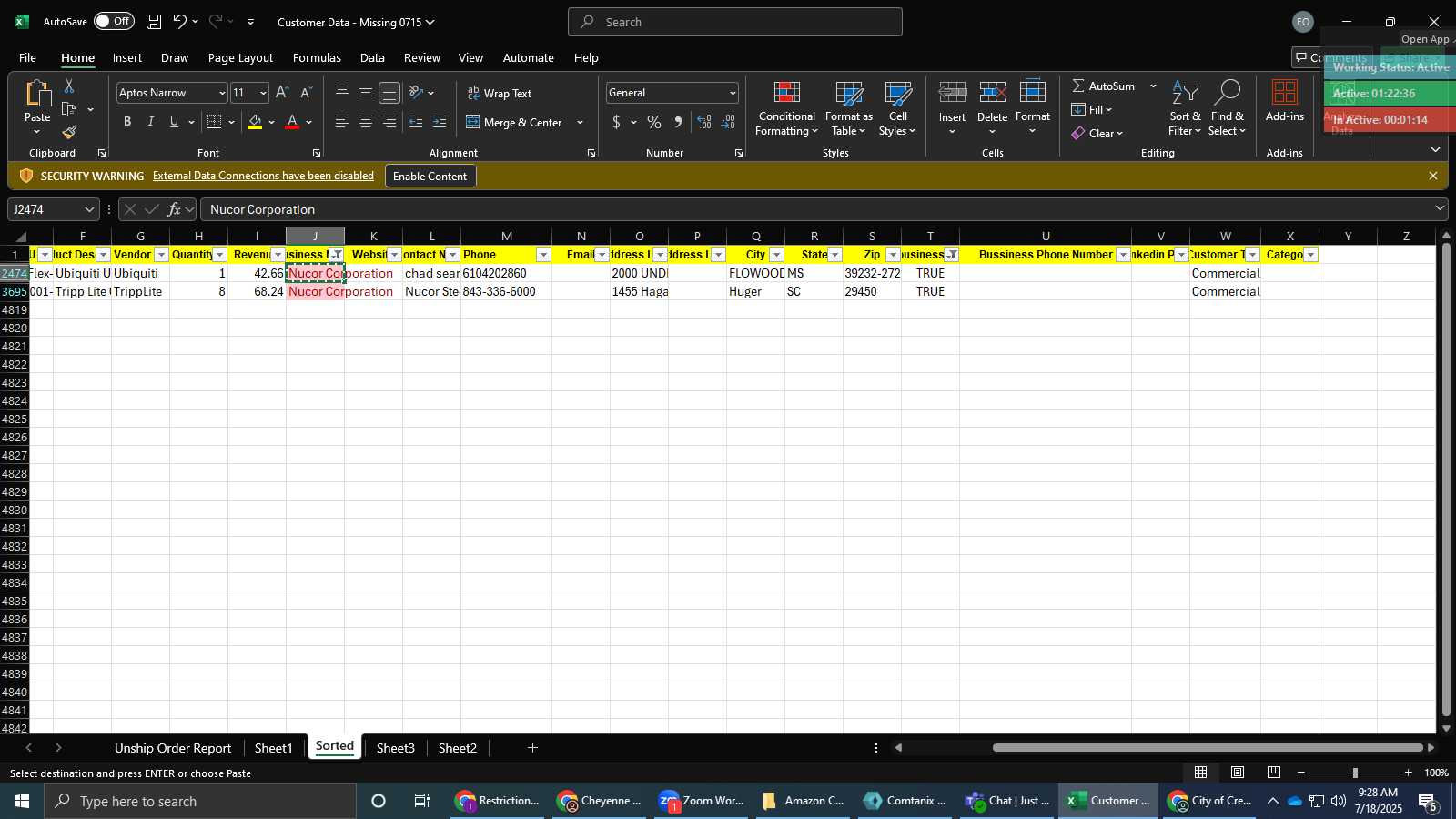This screenshot has height=819, width=1456.
Task: Click the horizontal scrollbar thumb
Action: [x=1208, y=748]
